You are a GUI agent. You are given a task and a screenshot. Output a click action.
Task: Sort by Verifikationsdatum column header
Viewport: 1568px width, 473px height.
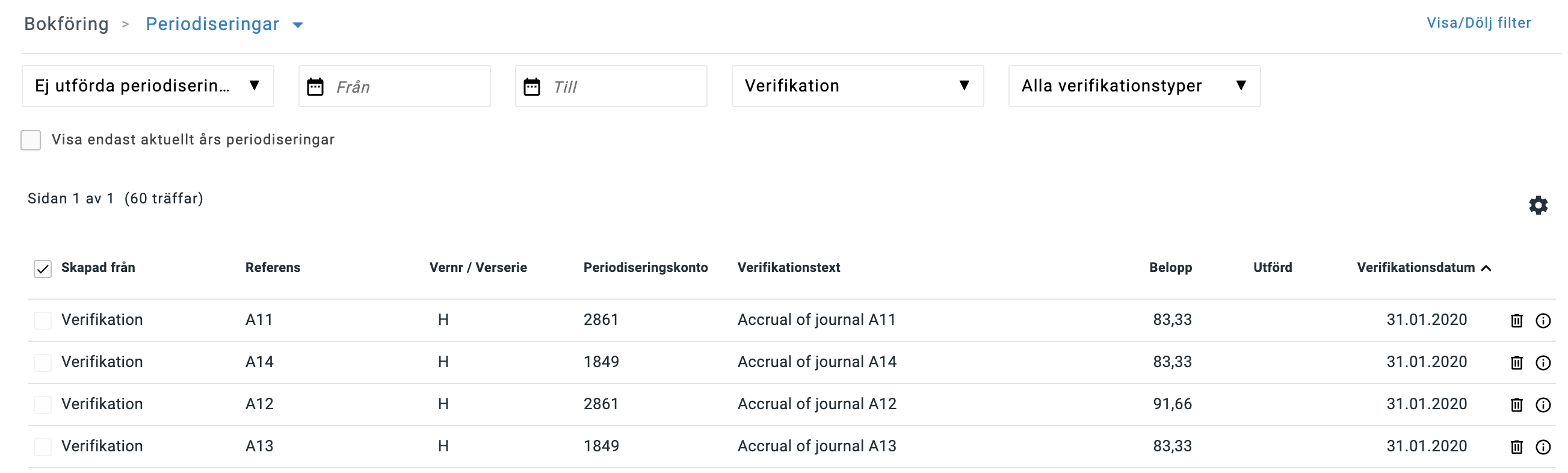coord(1415,268)
